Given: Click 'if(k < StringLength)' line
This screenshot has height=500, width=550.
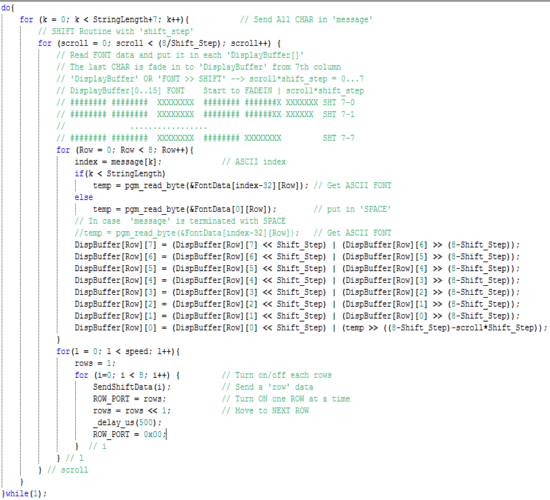Looking at the screenshot, I should pyautogui.click(x=120, y=174).
